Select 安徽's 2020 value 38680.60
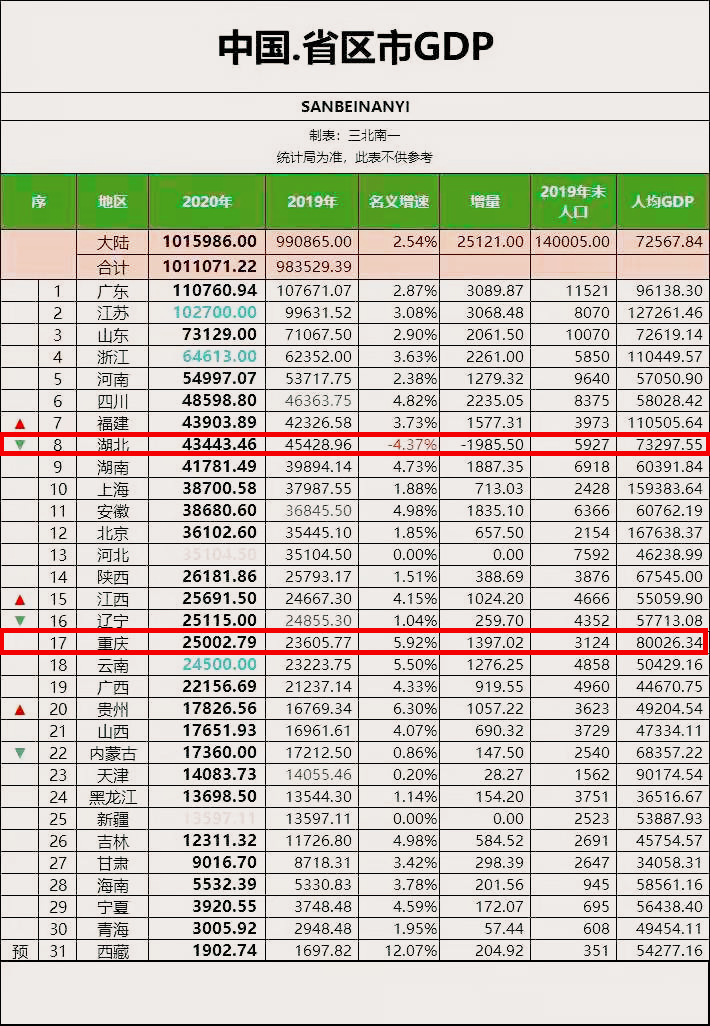Image resolution: width=710 pixels, height=1026 pixels. coord(219,510)
